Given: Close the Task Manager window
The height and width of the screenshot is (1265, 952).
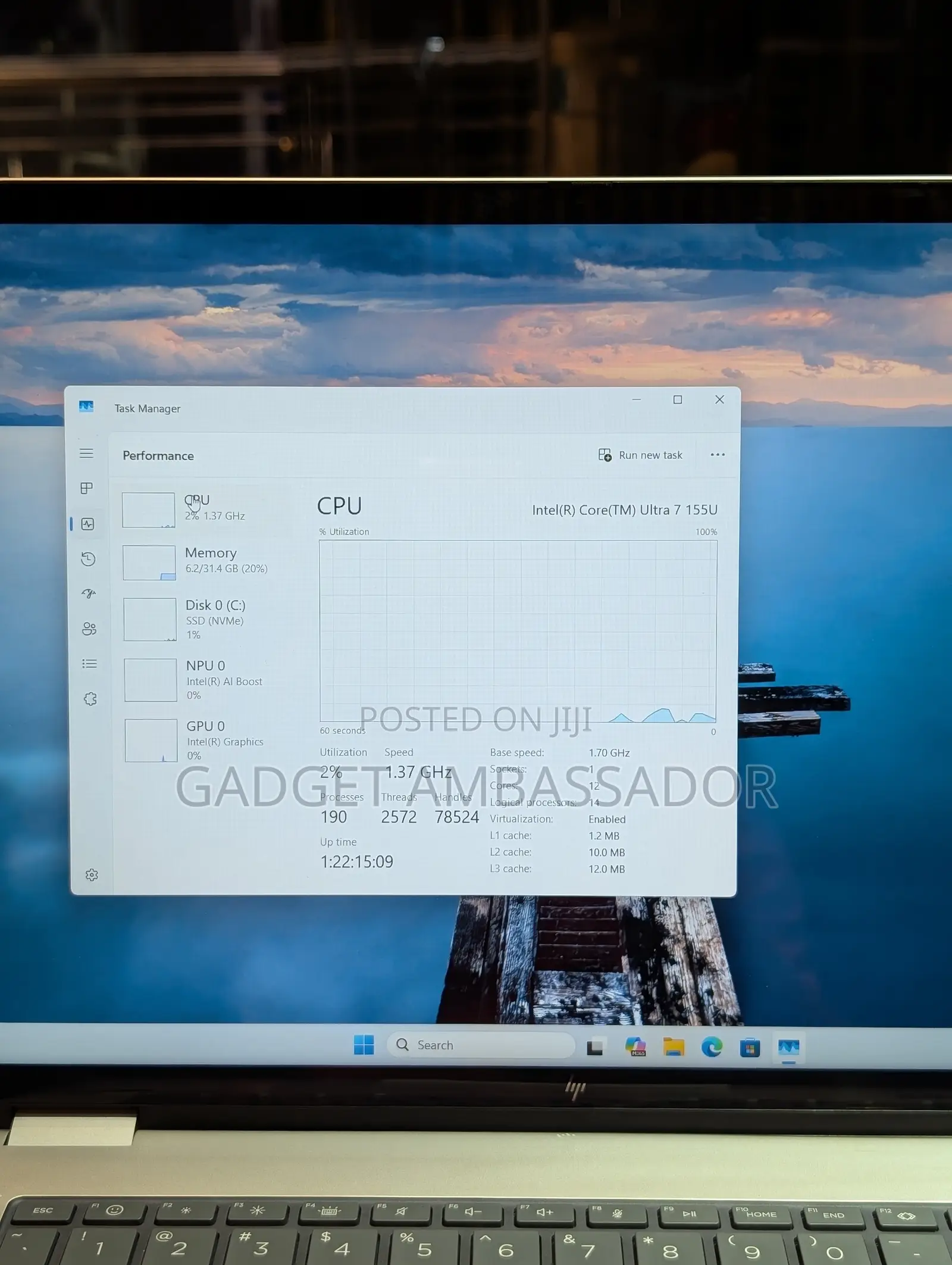Looking at the screenshot, I should click(719, 399).
